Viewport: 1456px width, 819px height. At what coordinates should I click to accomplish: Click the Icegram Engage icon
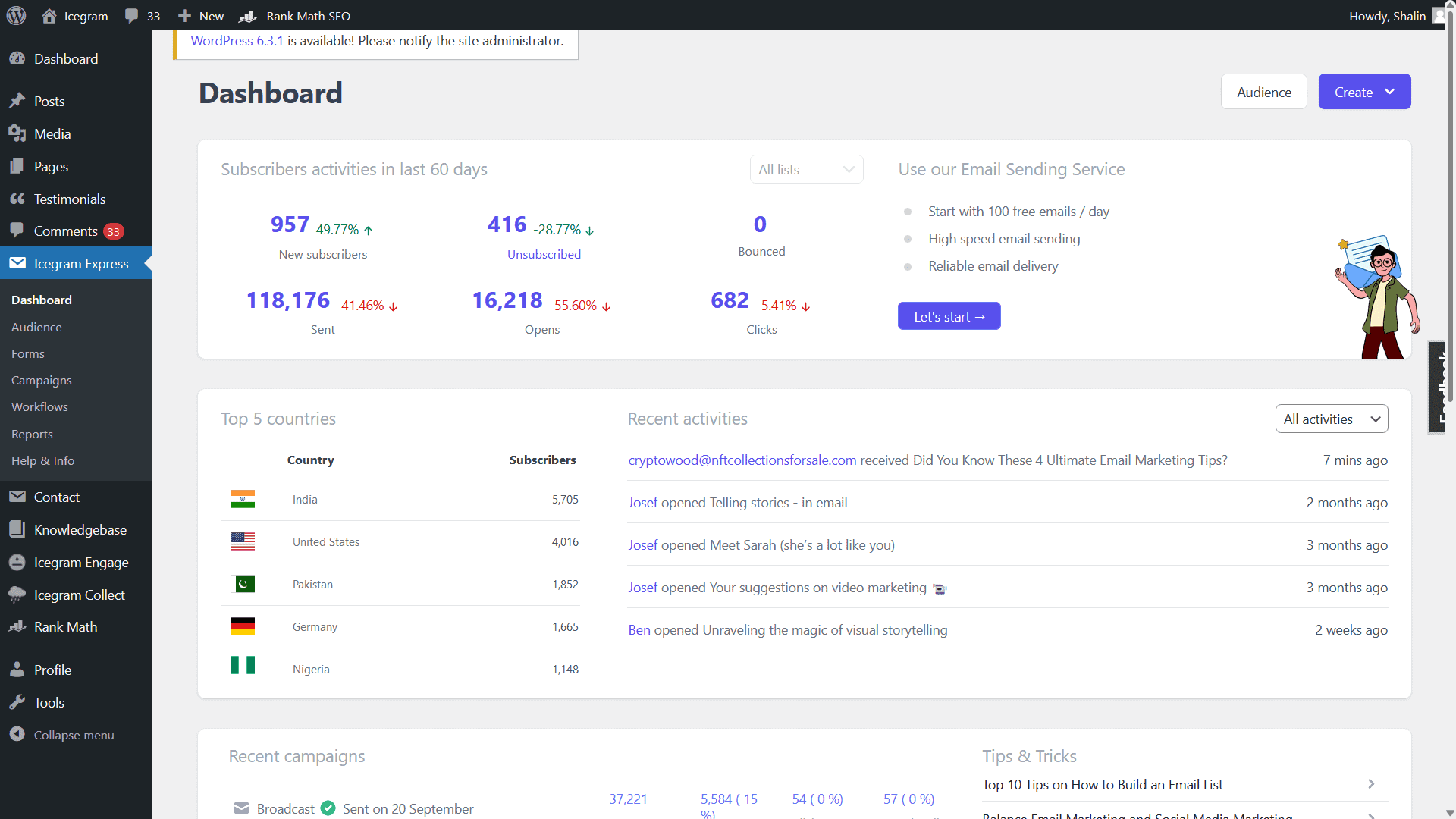(17, 562)
